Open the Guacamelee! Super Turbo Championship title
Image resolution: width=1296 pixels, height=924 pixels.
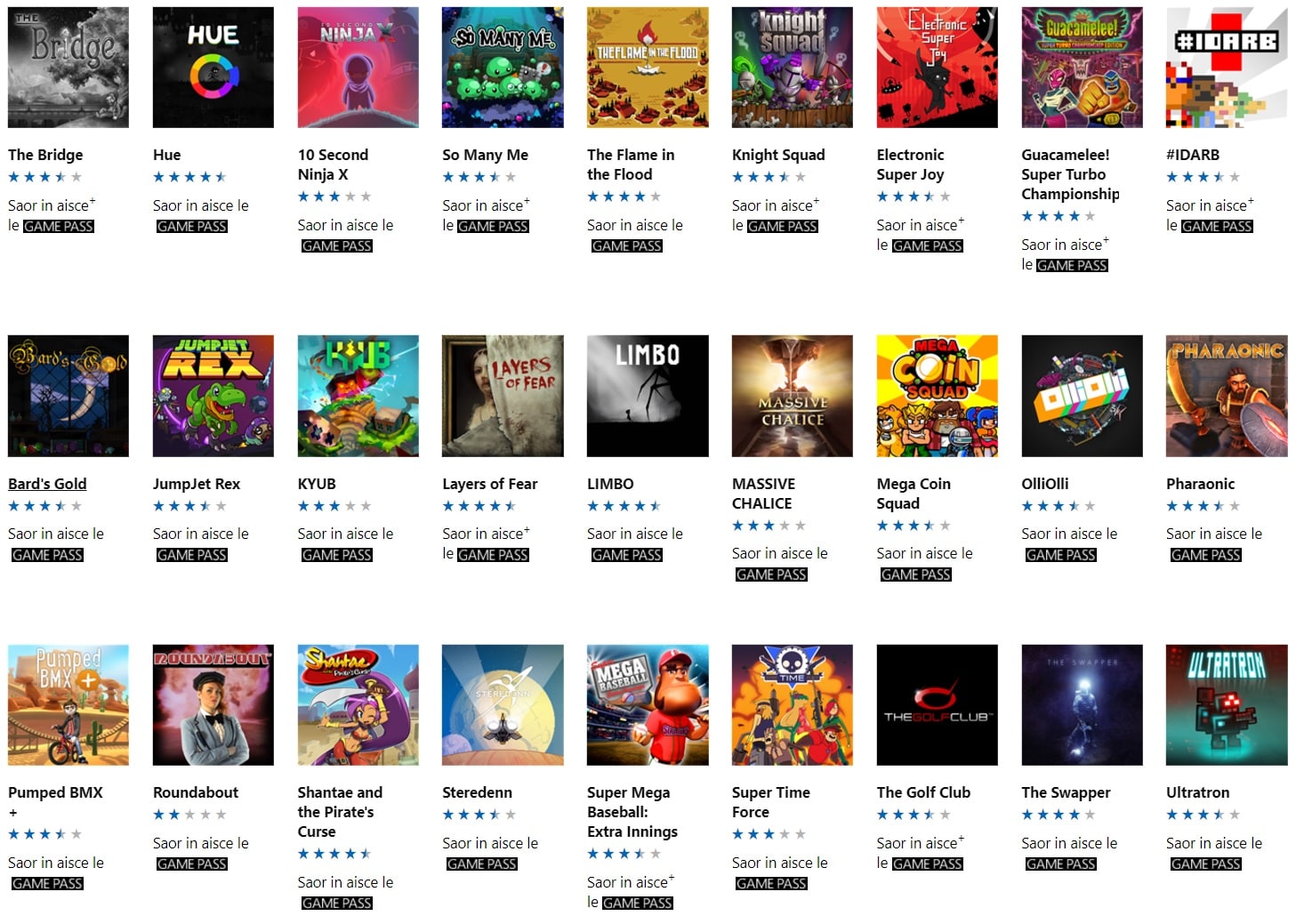pyautogui.click(x=1070, y=174)
